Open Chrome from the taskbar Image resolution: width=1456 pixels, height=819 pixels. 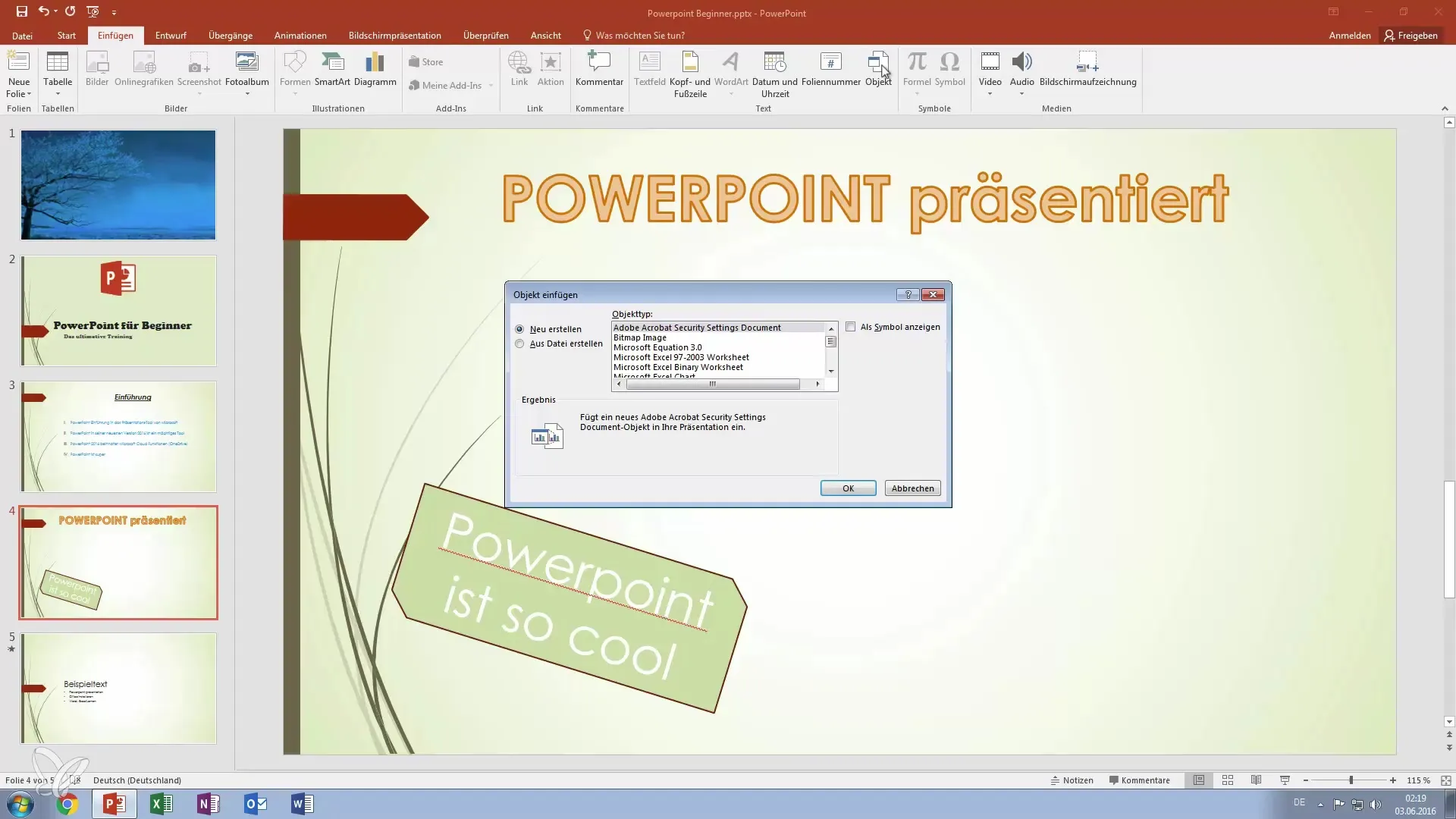[67, 804]
